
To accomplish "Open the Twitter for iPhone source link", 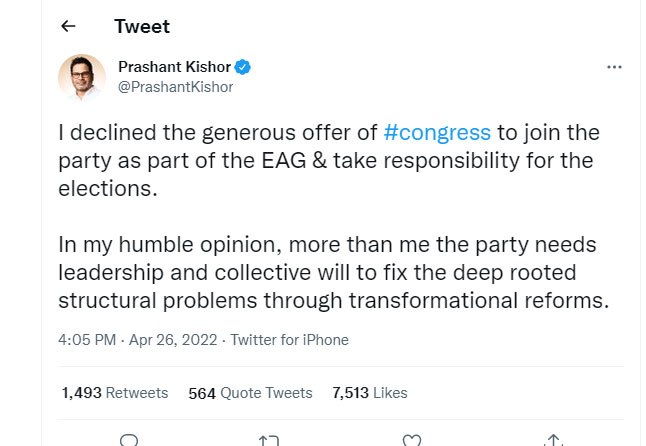I will (x=289, y=340).
